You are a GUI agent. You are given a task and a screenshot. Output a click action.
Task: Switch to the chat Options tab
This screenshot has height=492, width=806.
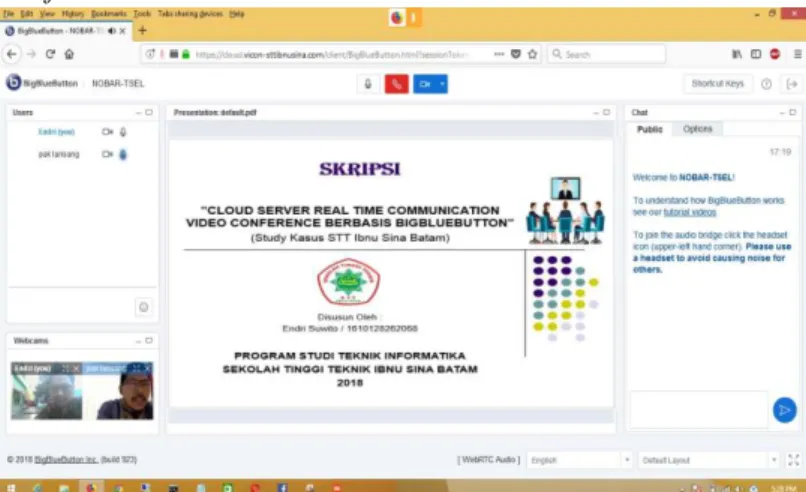[698, 129]
